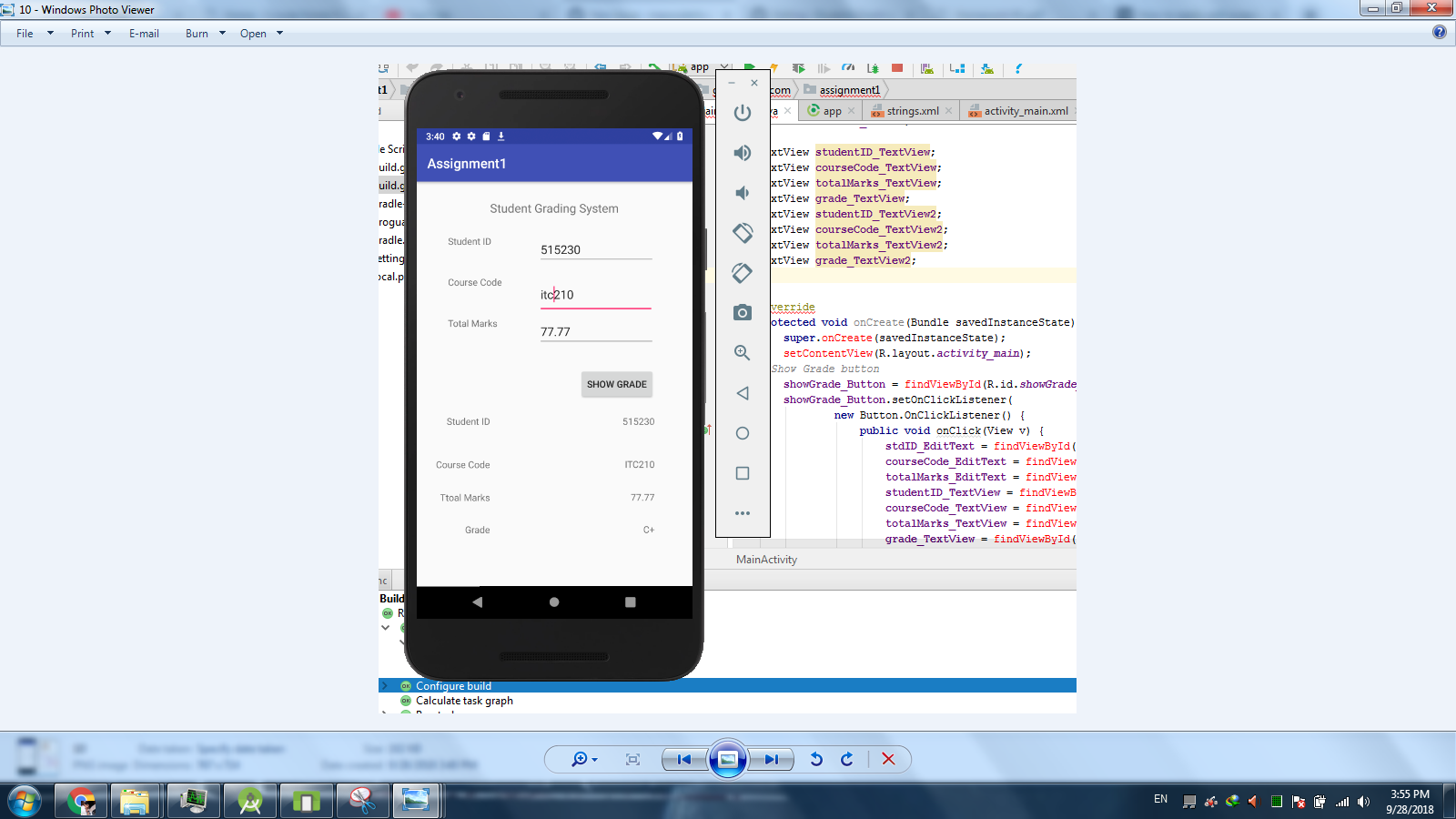
Task: Tap the emulator Home circle icon
Action: click(x=742, y=433)
